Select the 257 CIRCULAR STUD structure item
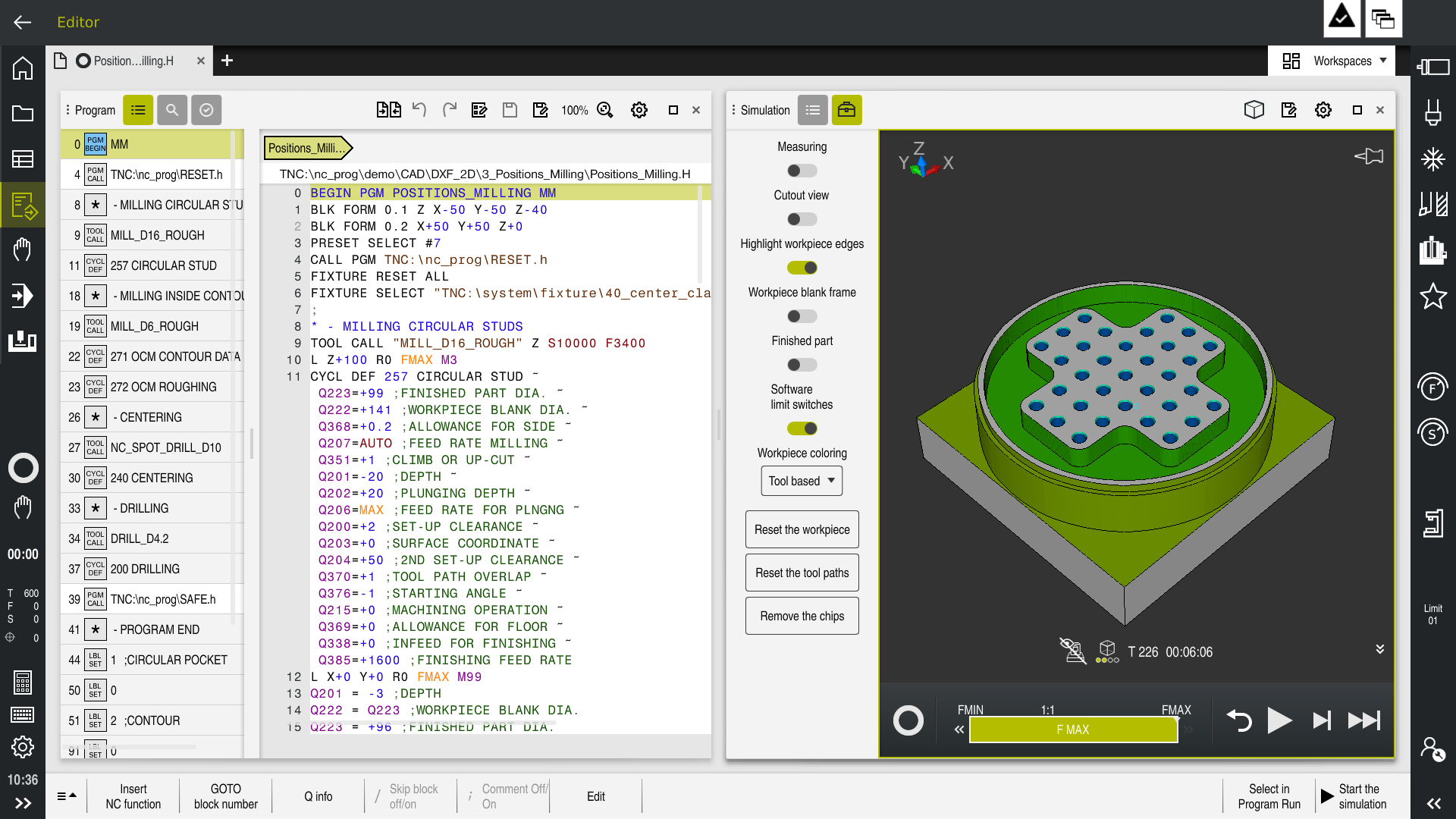This screenshot has height=819, width=1456. [163, 265]
